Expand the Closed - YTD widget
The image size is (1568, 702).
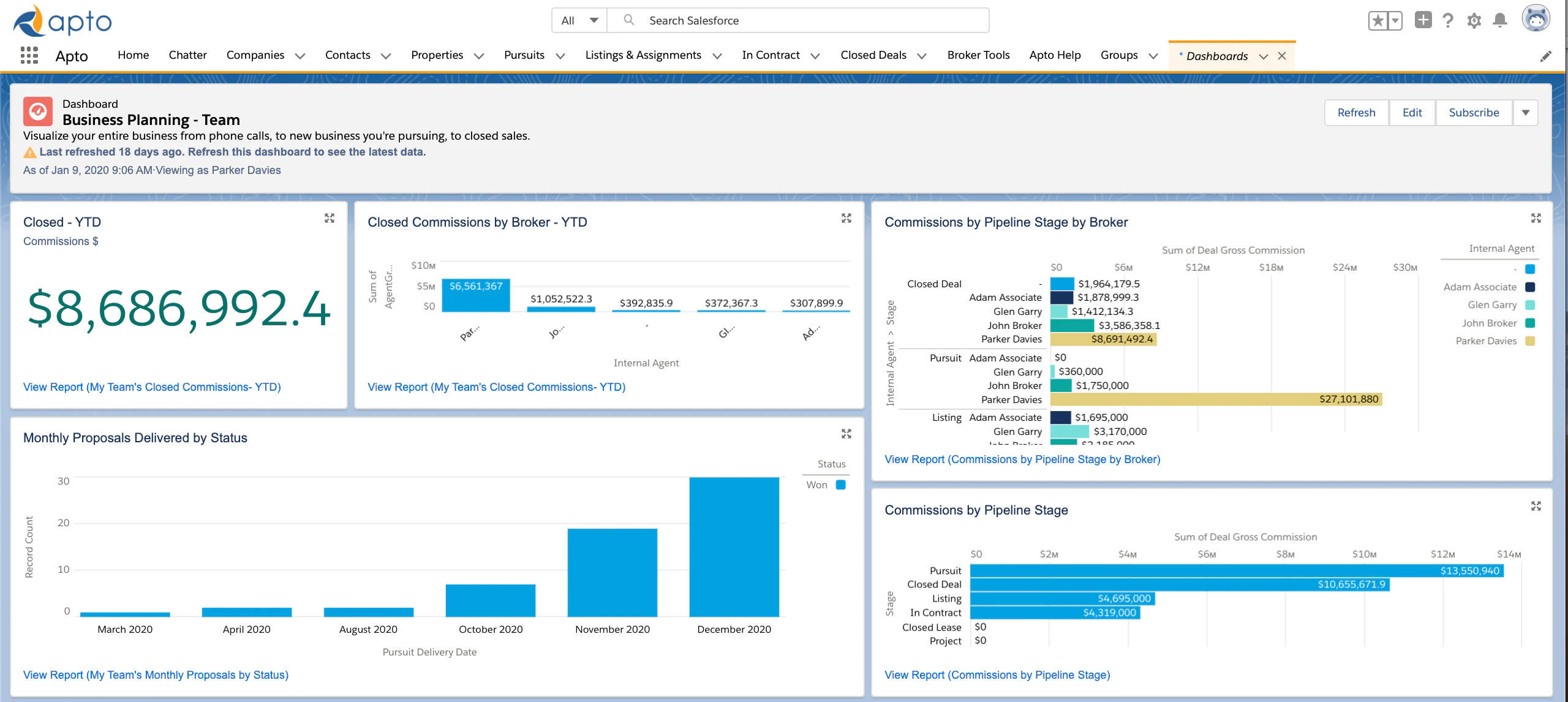tap(330, 218)
